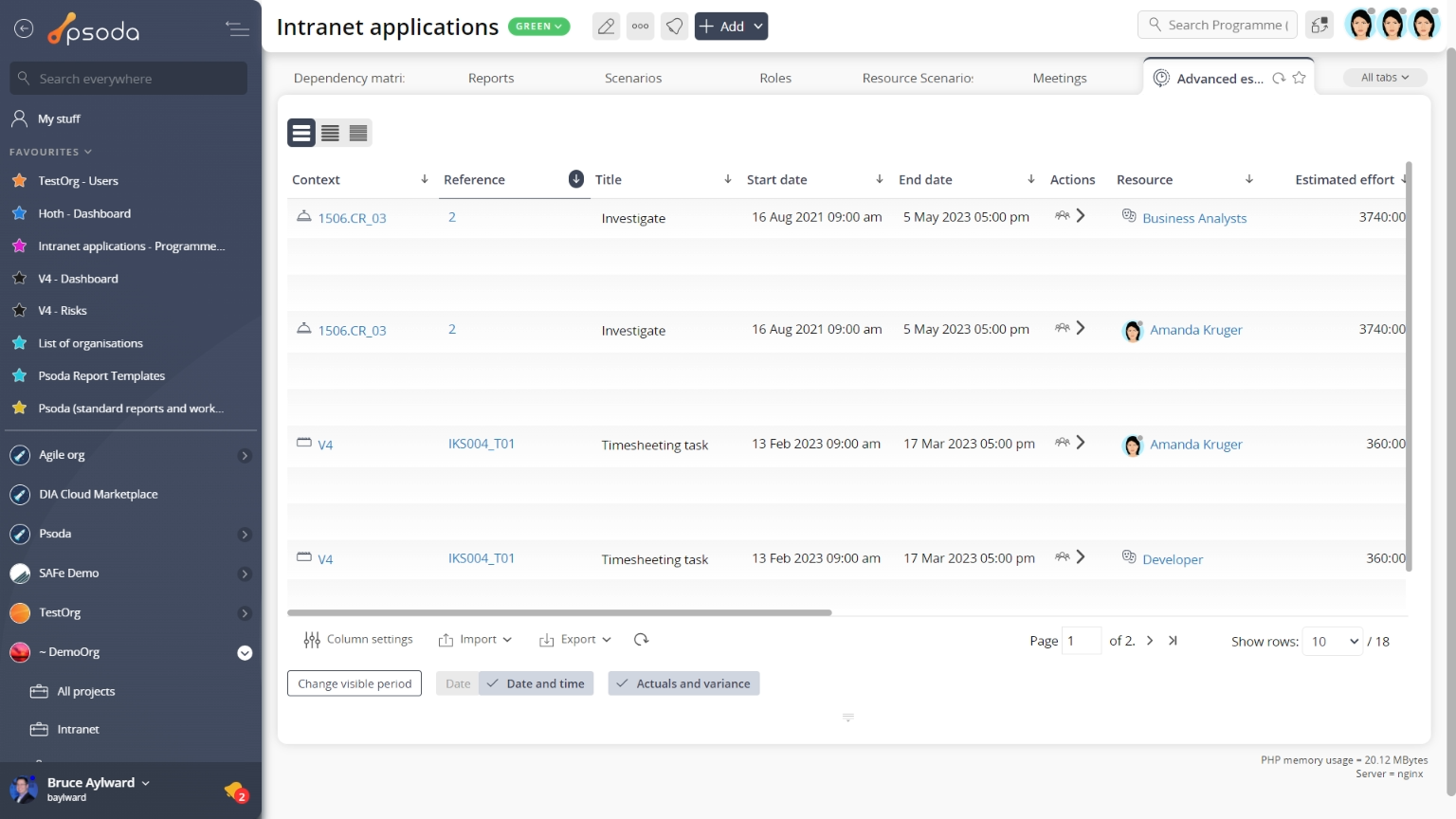Click the drag handle below the table

[848, 718]
